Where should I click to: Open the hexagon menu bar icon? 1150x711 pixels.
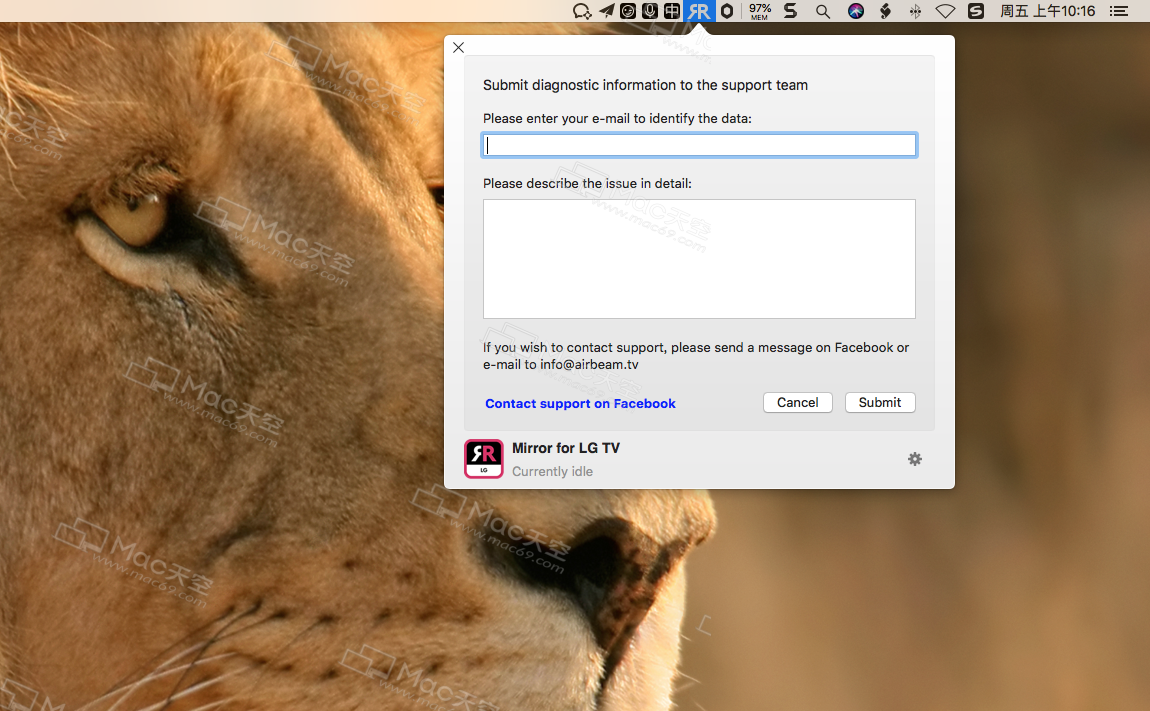coord(727,11)
